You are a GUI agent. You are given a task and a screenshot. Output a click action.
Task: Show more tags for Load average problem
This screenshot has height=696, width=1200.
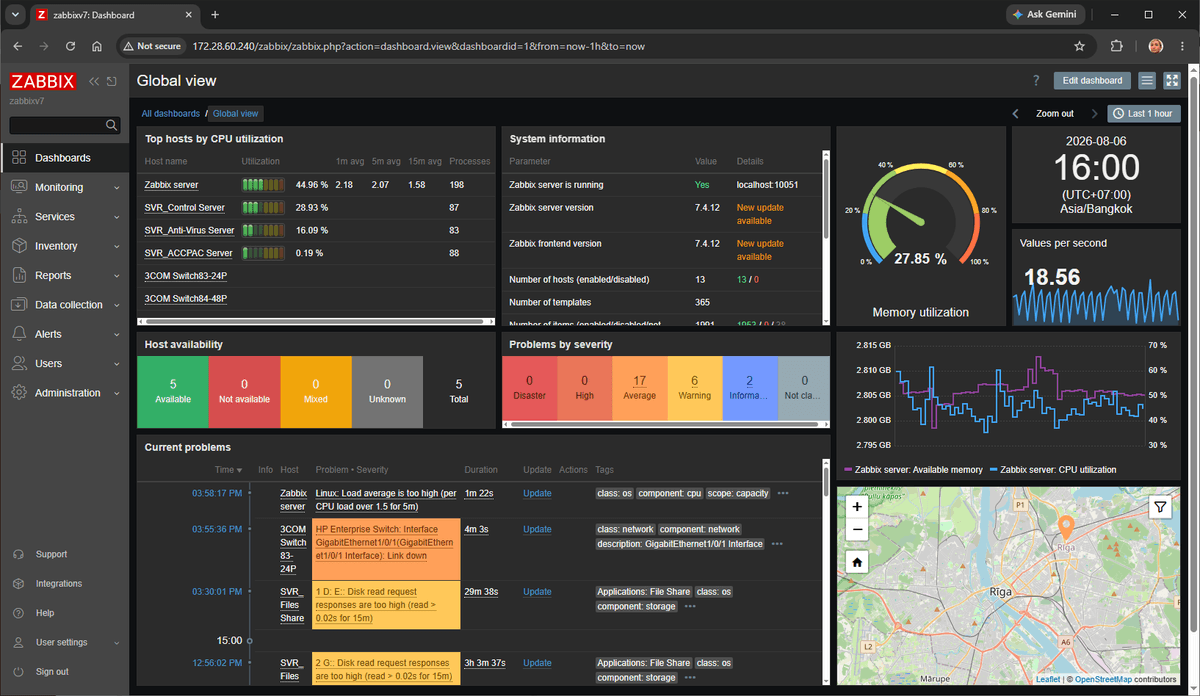click(x=783, y=493)
